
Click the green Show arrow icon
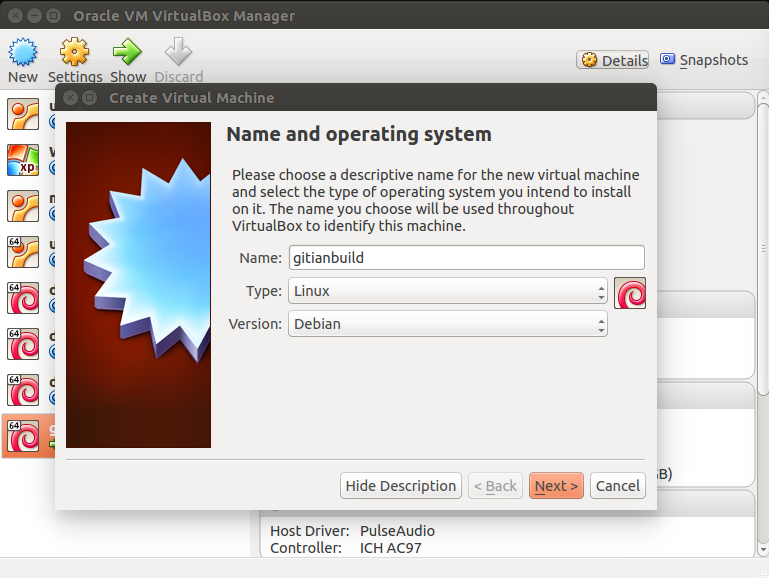127,54
